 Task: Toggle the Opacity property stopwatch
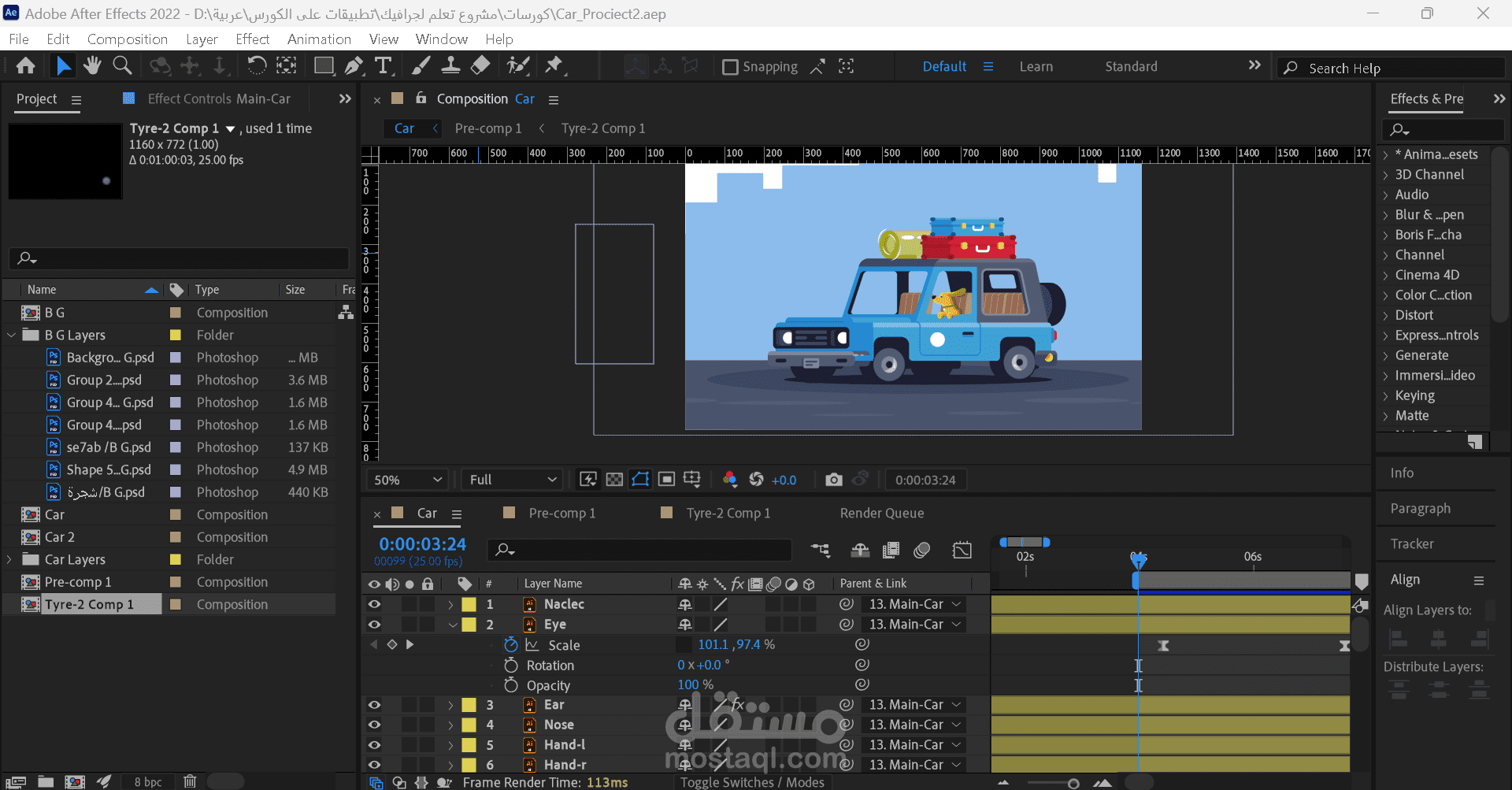pos(511,684)
